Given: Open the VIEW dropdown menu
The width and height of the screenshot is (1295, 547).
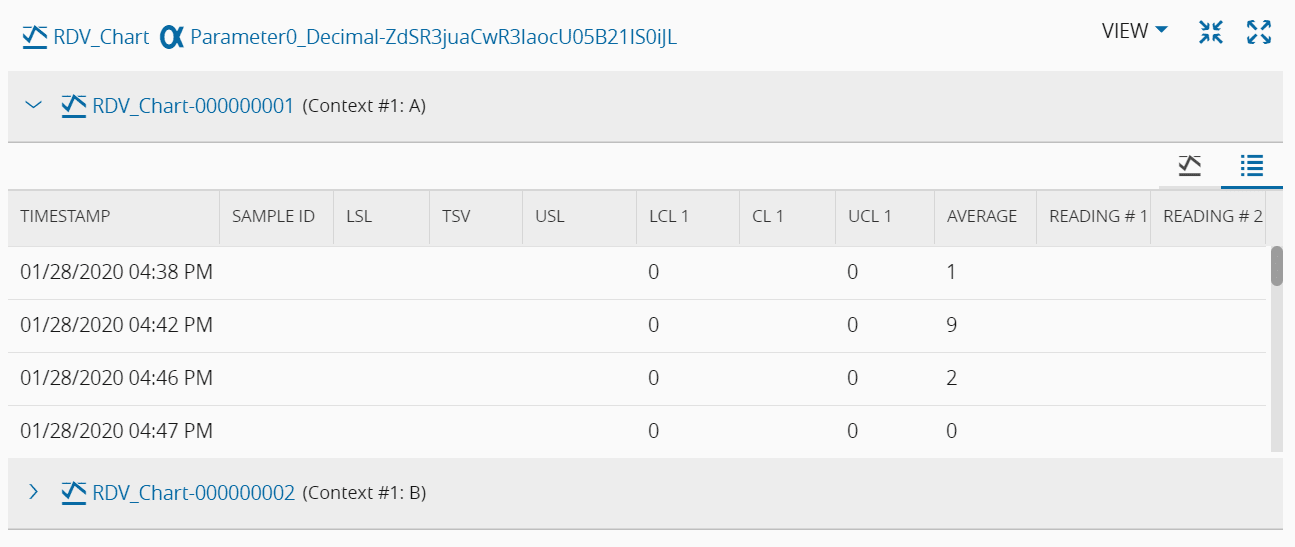Looking at the screenshot, I should [x=1134, y=31].
